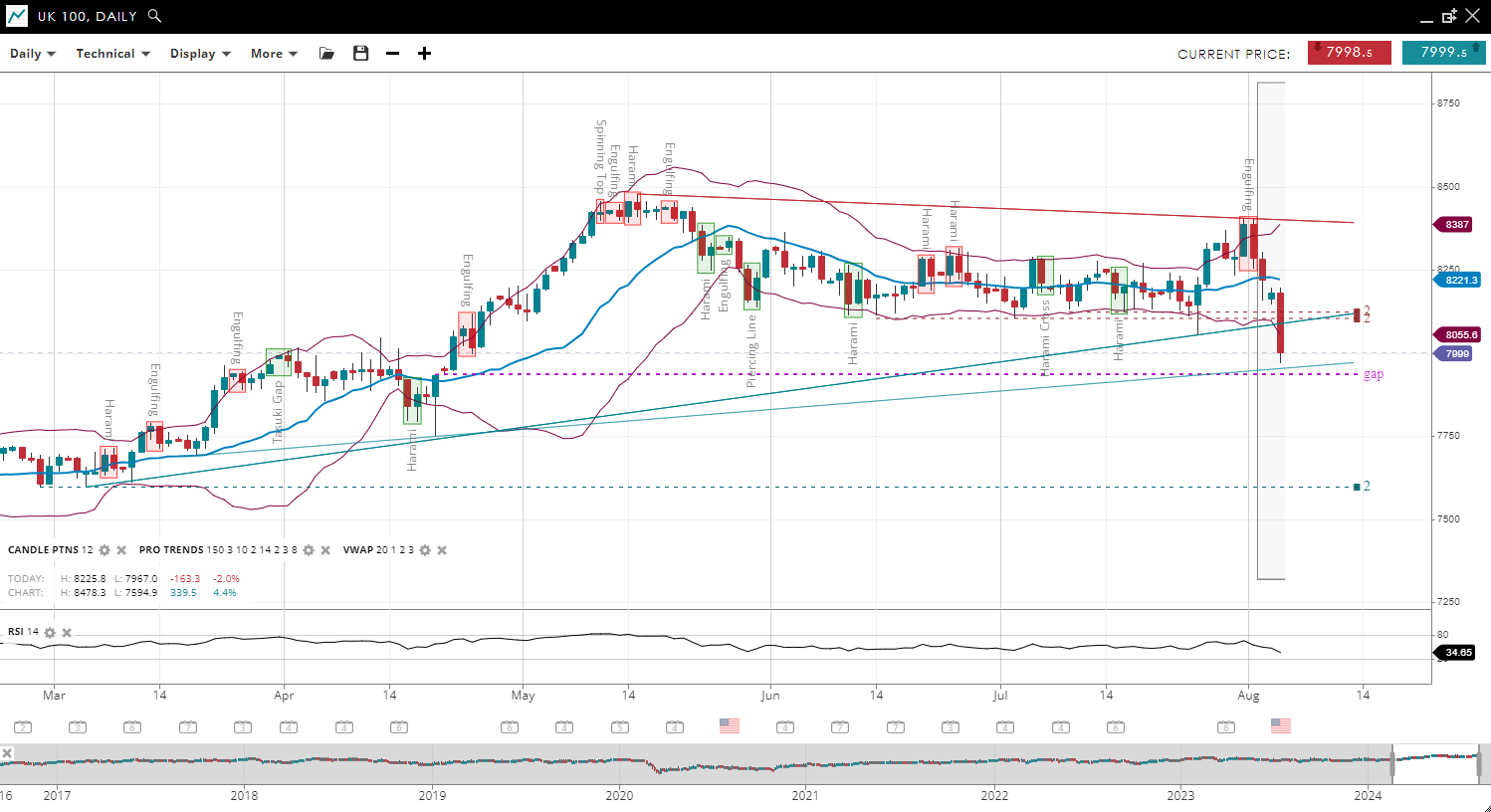The width and height of the screenshot is (1491, 812).
Task: Remove the VWAP indicator from chart
Action: point(442,550)
